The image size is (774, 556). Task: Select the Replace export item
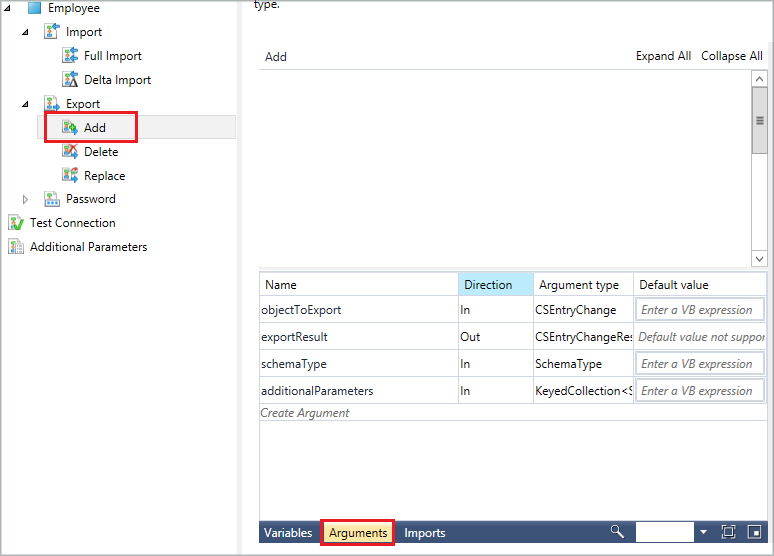coord(105,175)
